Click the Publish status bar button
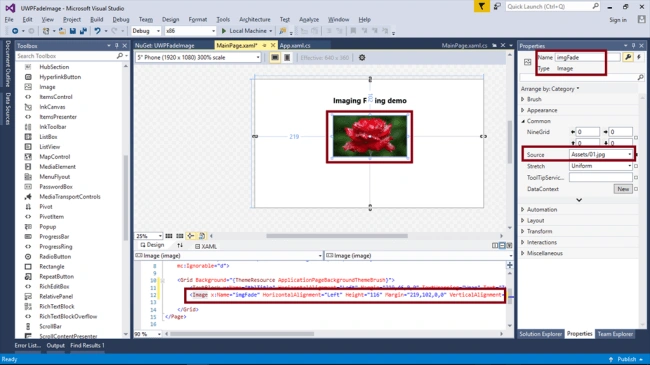 pyautogui.click(x=626, y=359)
